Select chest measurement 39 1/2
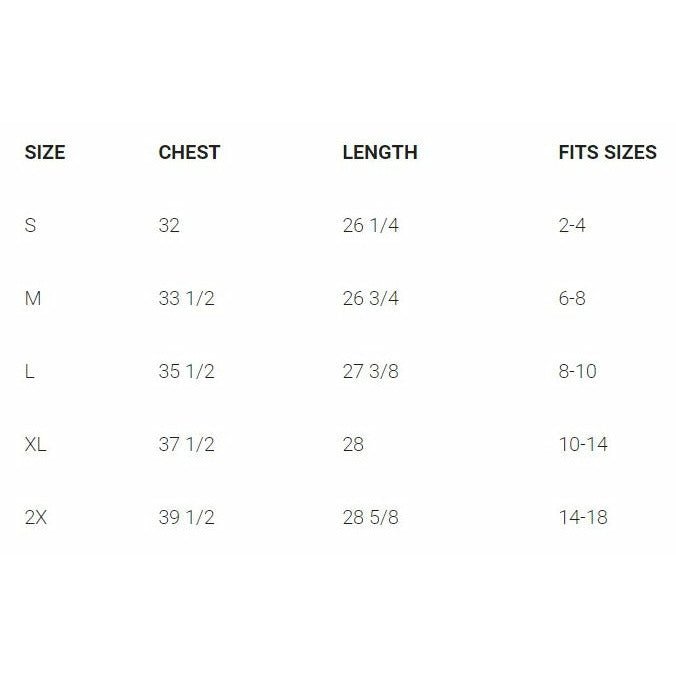676x676 pixels. (x=186, y=518)
